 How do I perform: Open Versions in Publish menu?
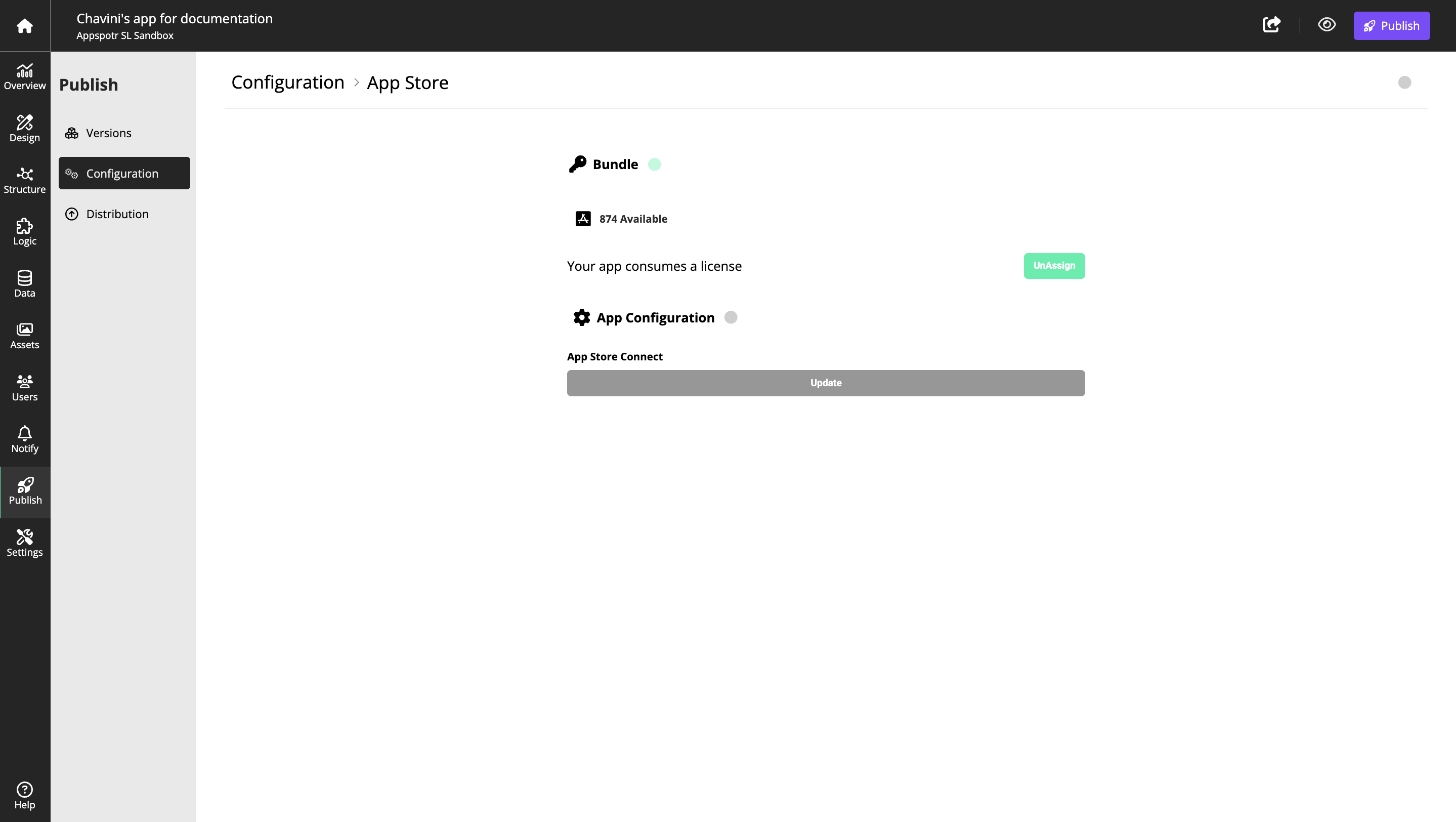tap(124, 133)
